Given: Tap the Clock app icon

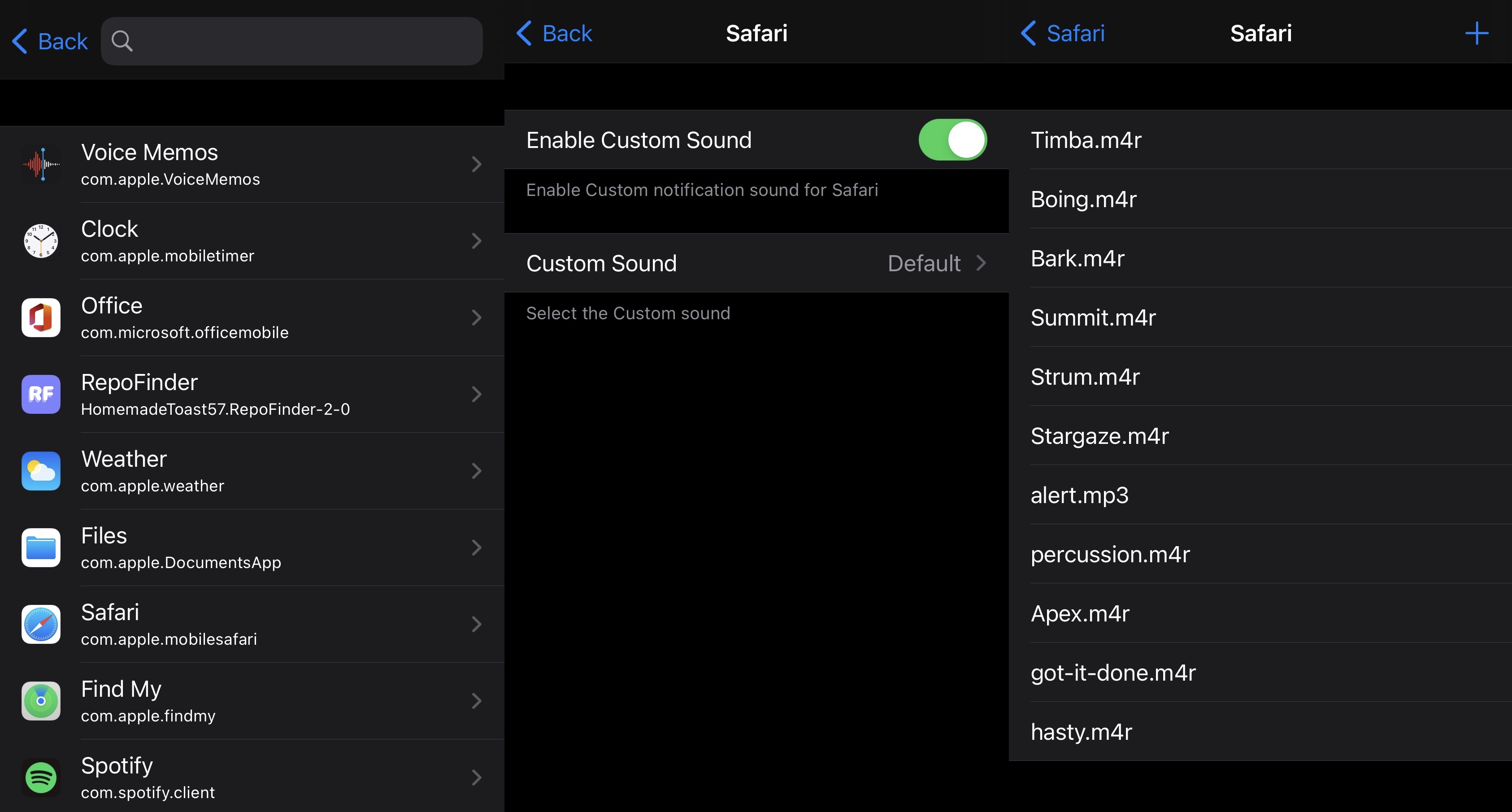Looking at the screenshot, I should tap(41, 241).
